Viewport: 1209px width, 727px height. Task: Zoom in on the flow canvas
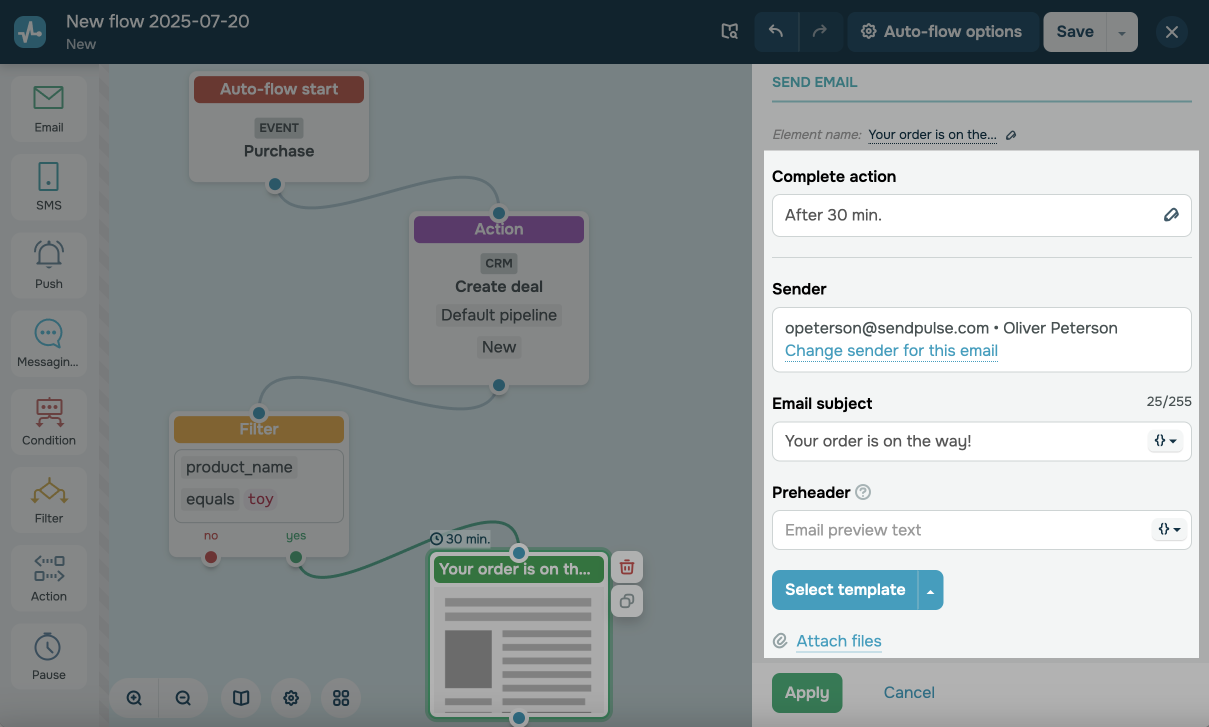pyautogui.click(x=135, y=698)
